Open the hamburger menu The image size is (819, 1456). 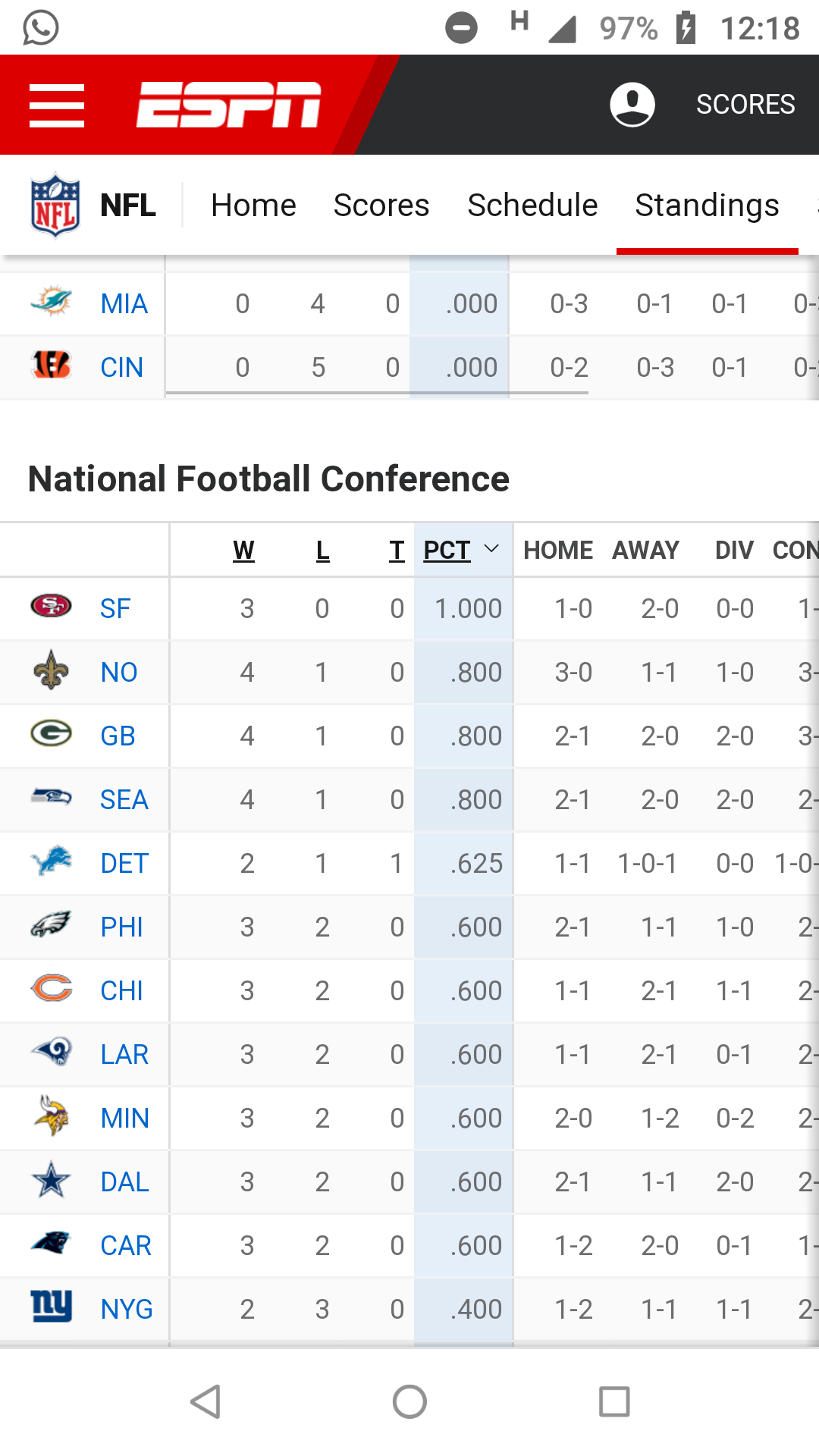[x=57, y=105]
